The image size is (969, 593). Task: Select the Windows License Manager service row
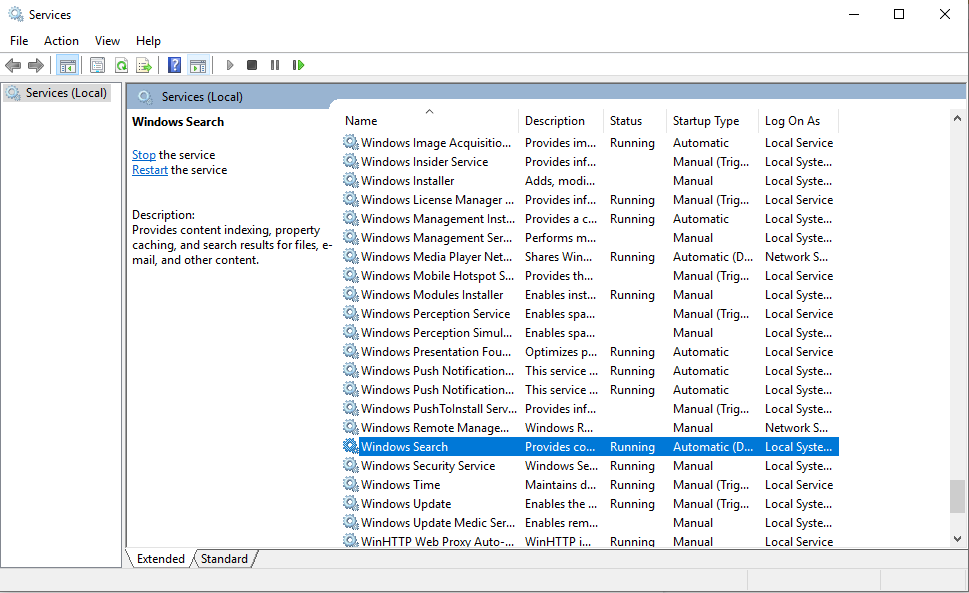coord(590,200)
